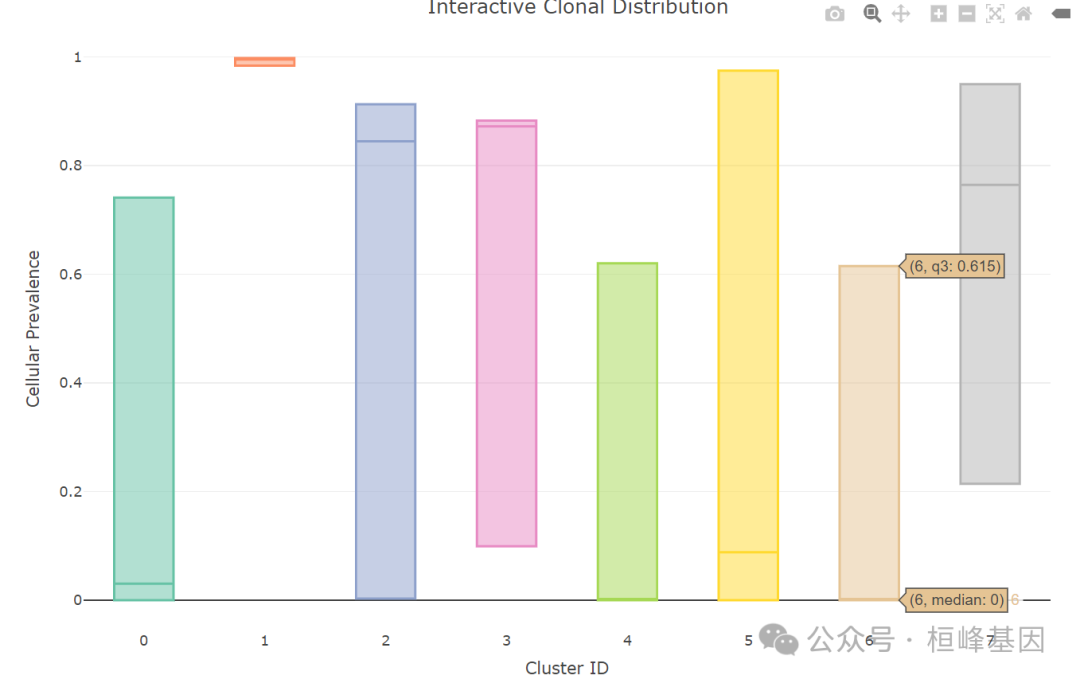
Task: Click the Cluster ID axis title
Action: pyautogui.click(x=566, y=667)
